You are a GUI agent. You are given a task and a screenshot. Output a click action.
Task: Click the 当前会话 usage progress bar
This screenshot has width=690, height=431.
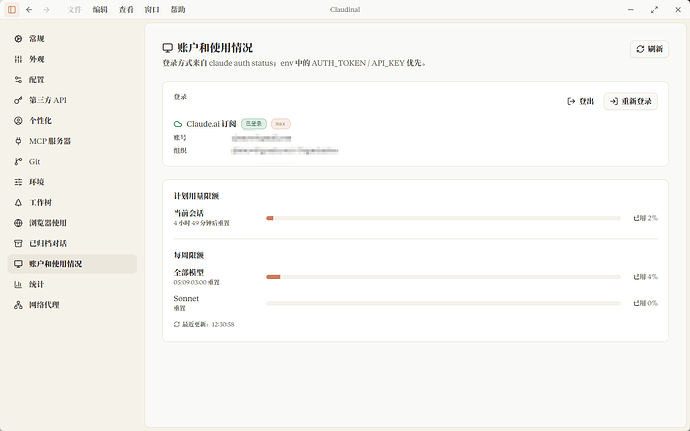[x=443, y=218]
